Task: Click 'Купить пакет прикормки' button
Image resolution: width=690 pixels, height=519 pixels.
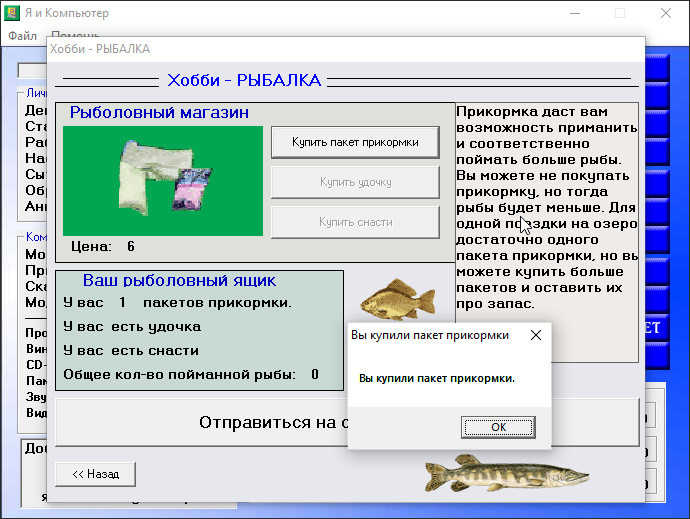Action: click(x=355, y=143)
